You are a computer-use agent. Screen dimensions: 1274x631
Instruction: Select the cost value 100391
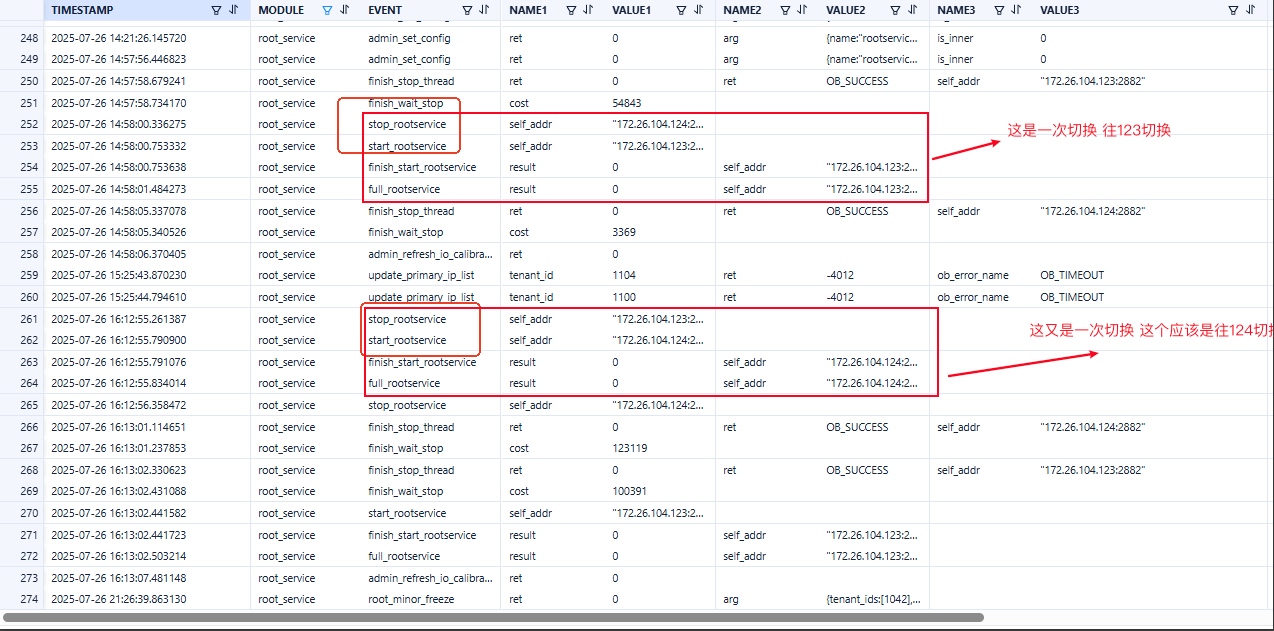tap(630, 491)
